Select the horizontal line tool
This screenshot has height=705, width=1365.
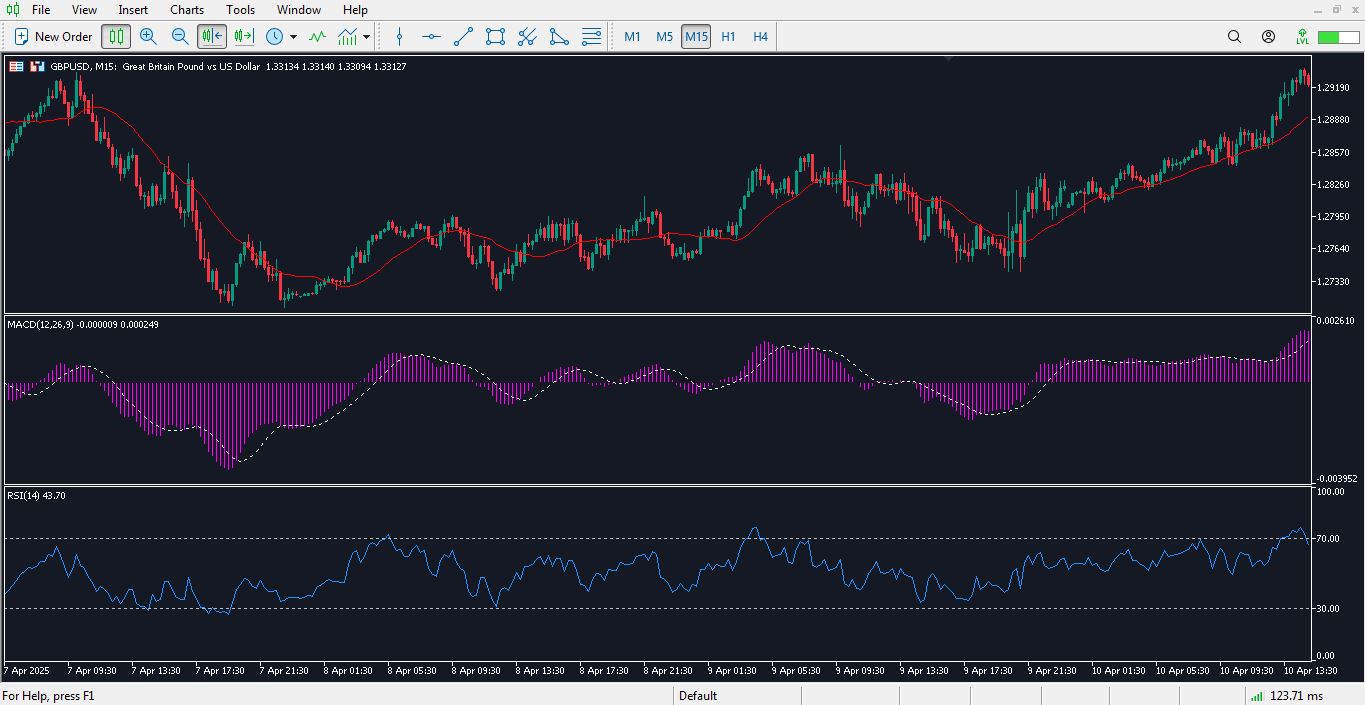coord(431,37)
